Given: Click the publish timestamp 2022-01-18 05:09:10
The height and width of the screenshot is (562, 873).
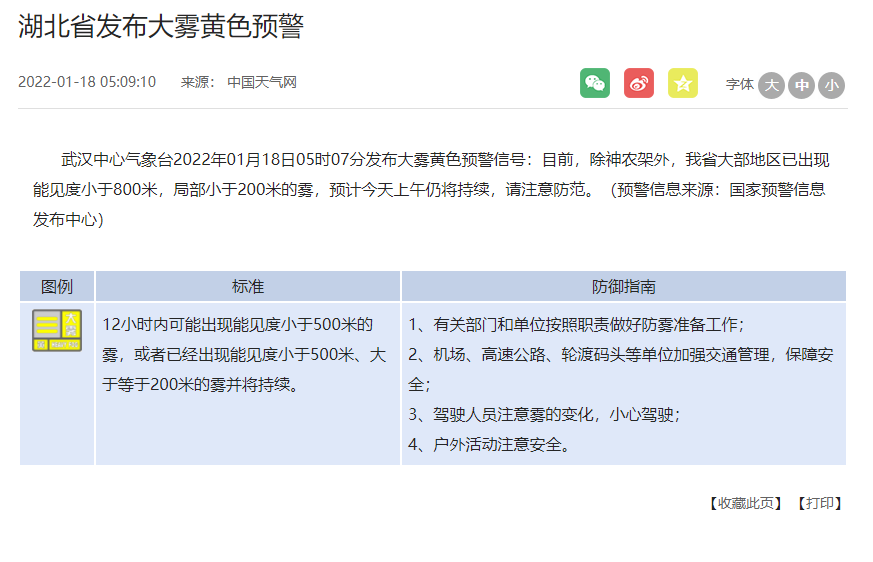Looking at the screenshot, I should (87, 82).
